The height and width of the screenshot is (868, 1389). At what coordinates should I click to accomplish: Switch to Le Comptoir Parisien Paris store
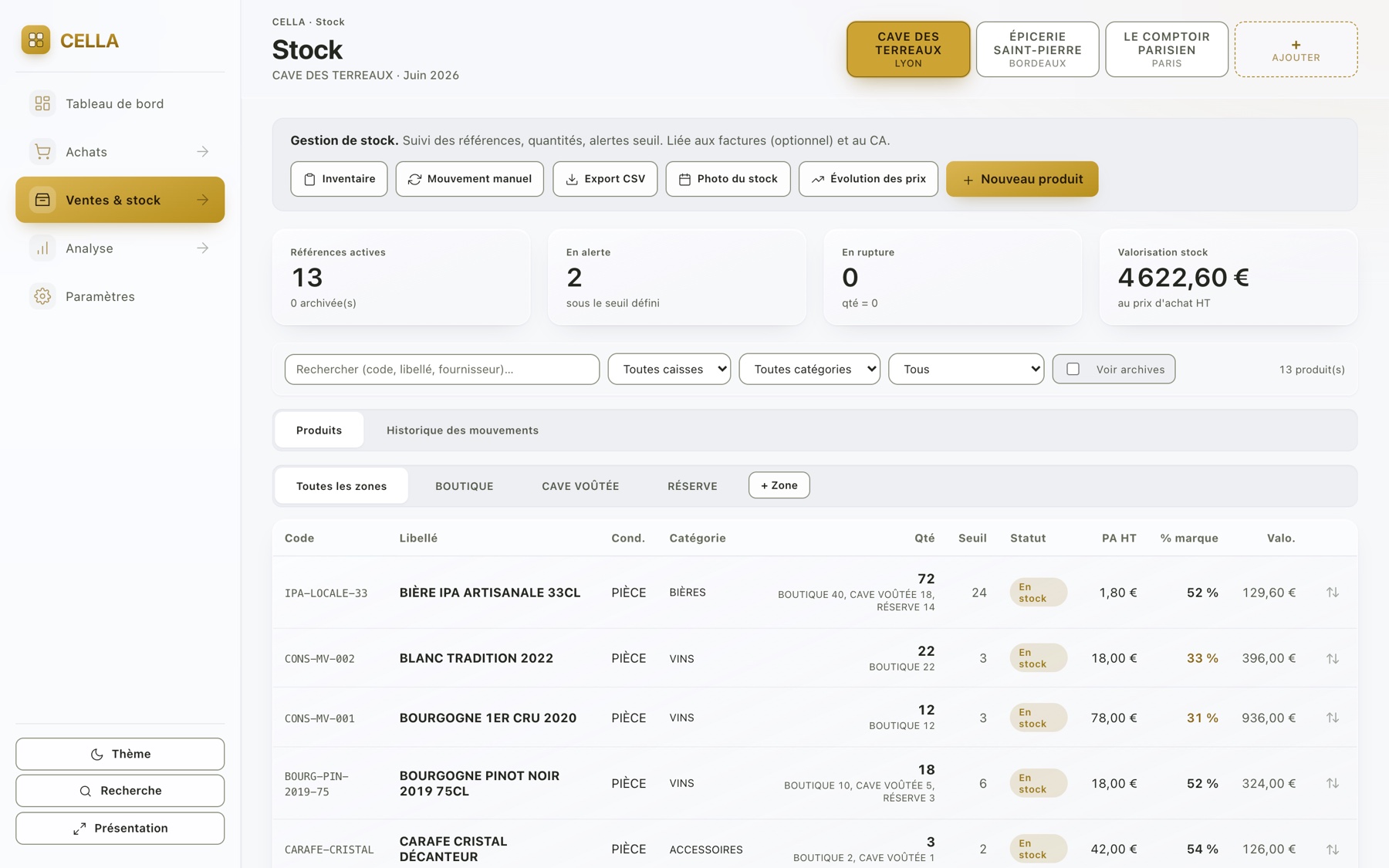tap(1166, 49)
